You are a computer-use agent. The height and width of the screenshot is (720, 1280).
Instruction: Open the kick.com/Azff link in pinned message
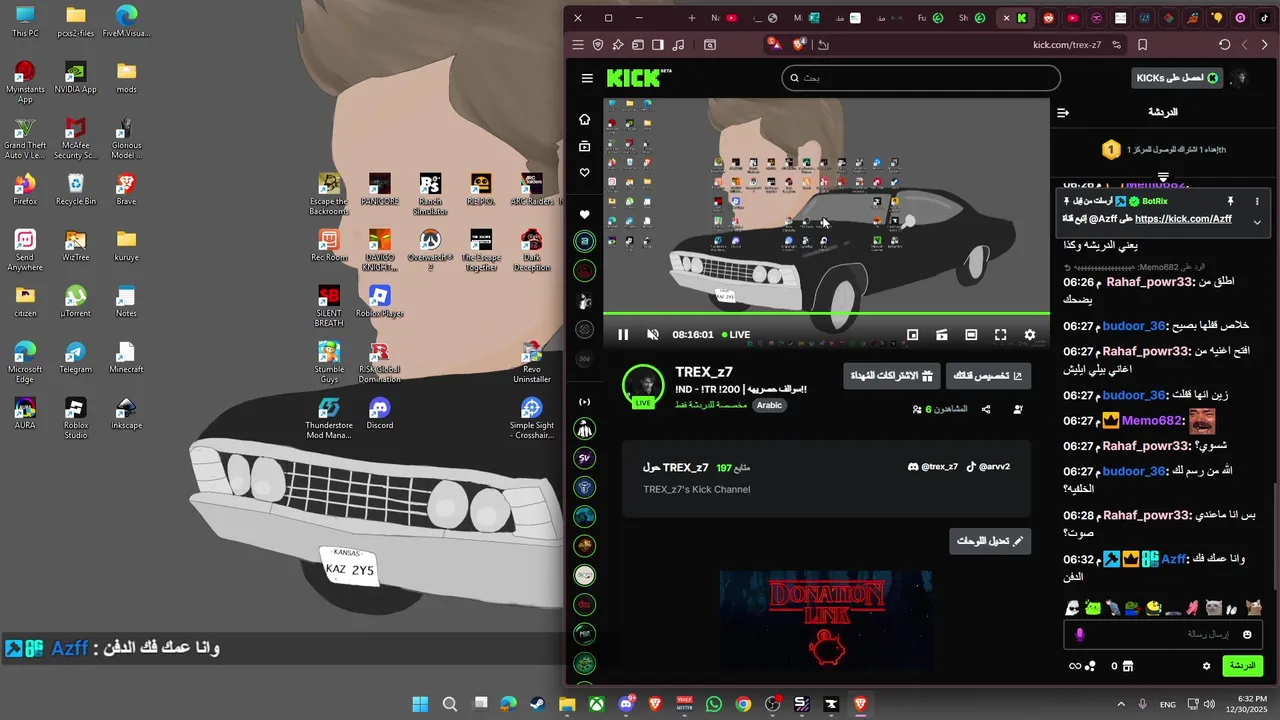coord(1183,219)
